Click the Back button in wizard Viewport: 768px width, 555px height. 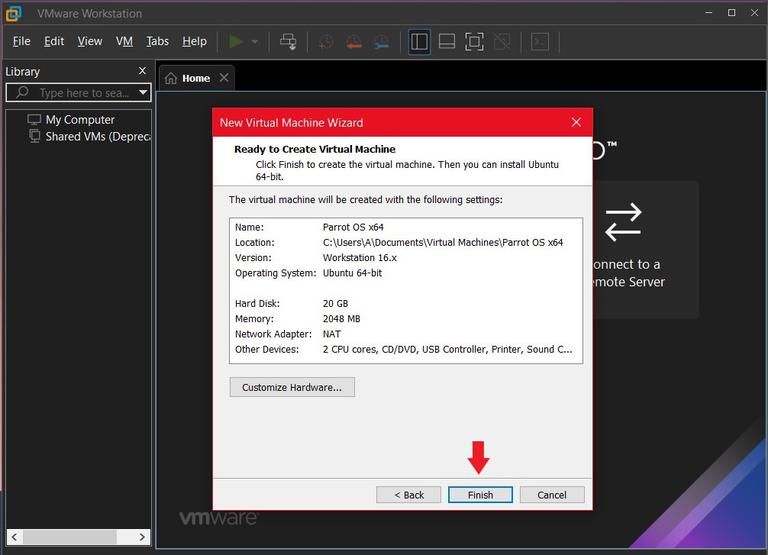click(x=409, y=495)
